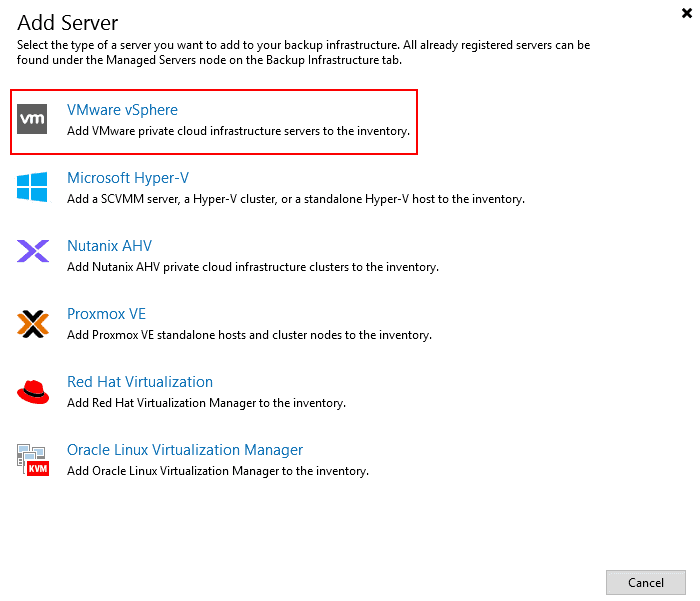Click the Oracle Linux KVM icon
700x601 pixels.
[32, 459]
